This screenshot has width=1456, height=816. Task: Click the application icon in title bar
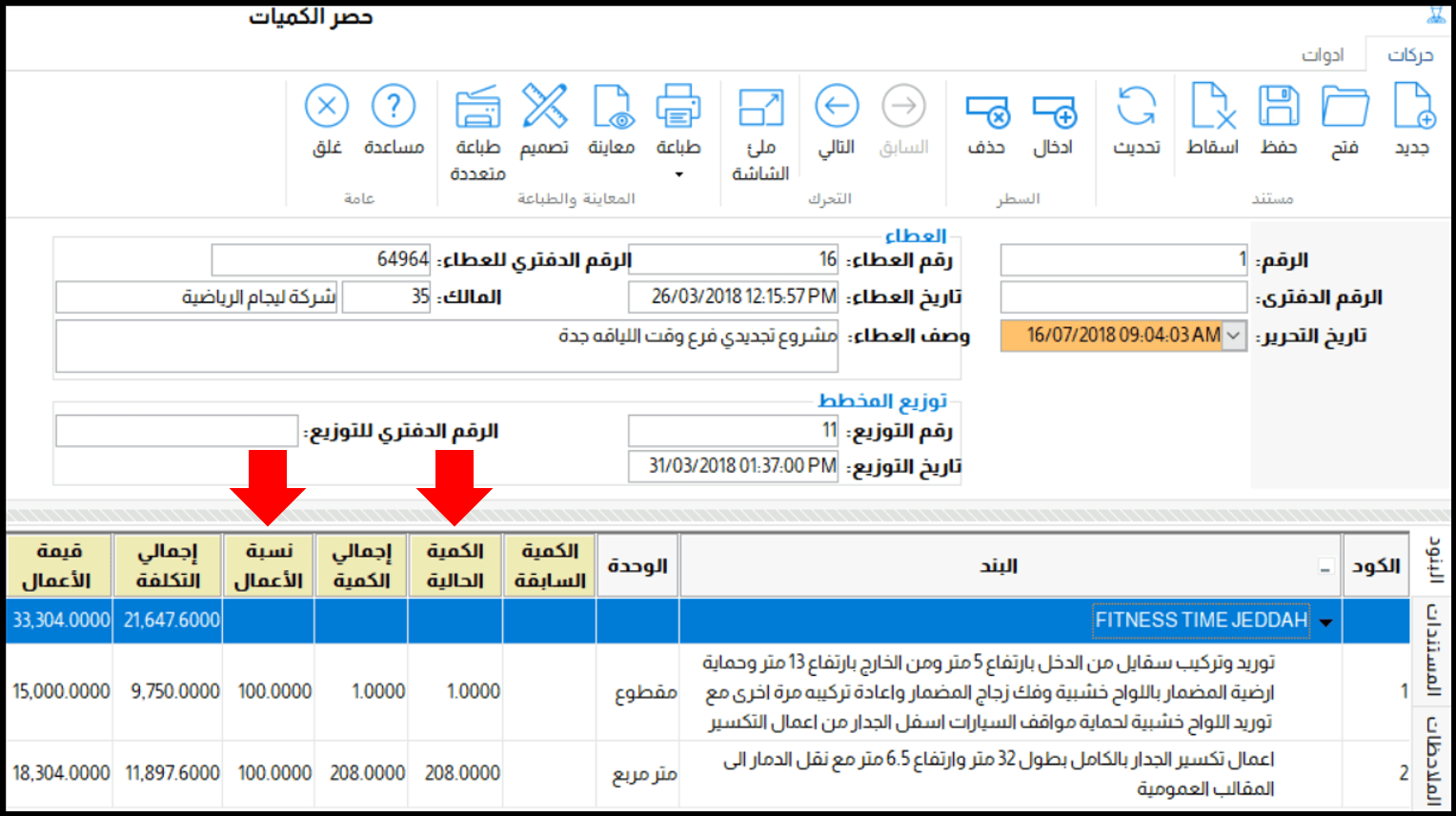[x=1436, y=14]
